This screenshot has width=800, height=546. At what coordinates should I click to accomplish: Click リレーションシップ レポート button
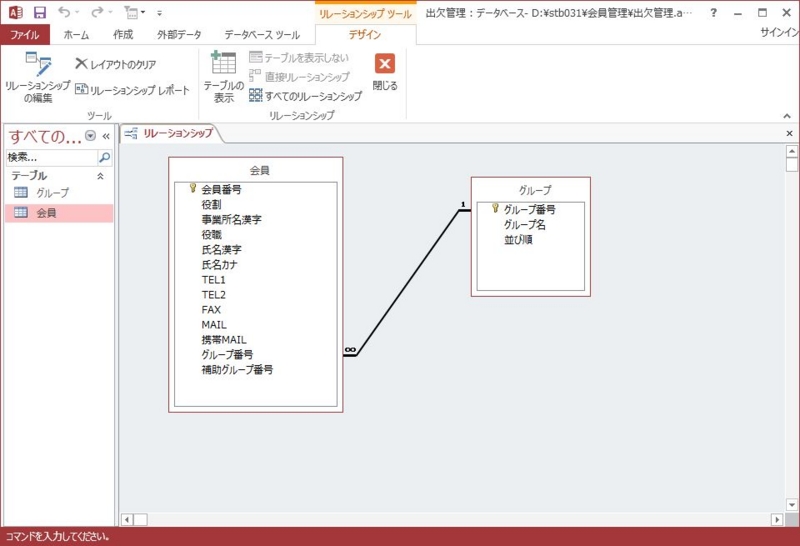[133, 90]
